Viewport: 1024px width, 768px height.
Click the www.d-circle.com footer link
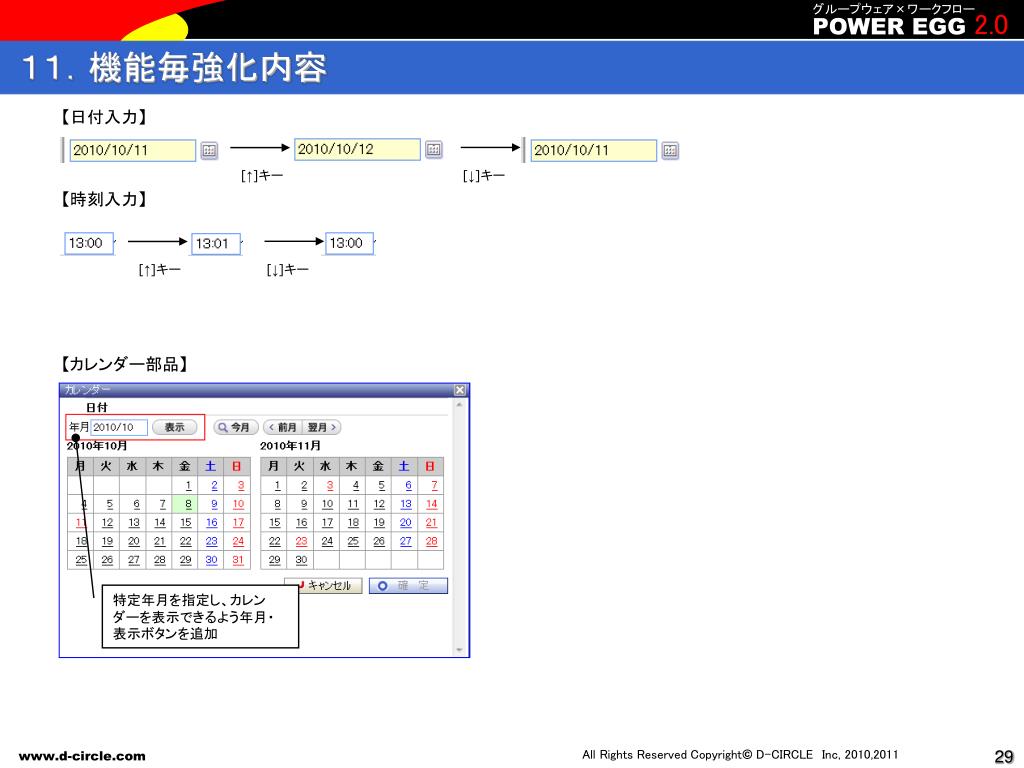click(x=82, y=756)
